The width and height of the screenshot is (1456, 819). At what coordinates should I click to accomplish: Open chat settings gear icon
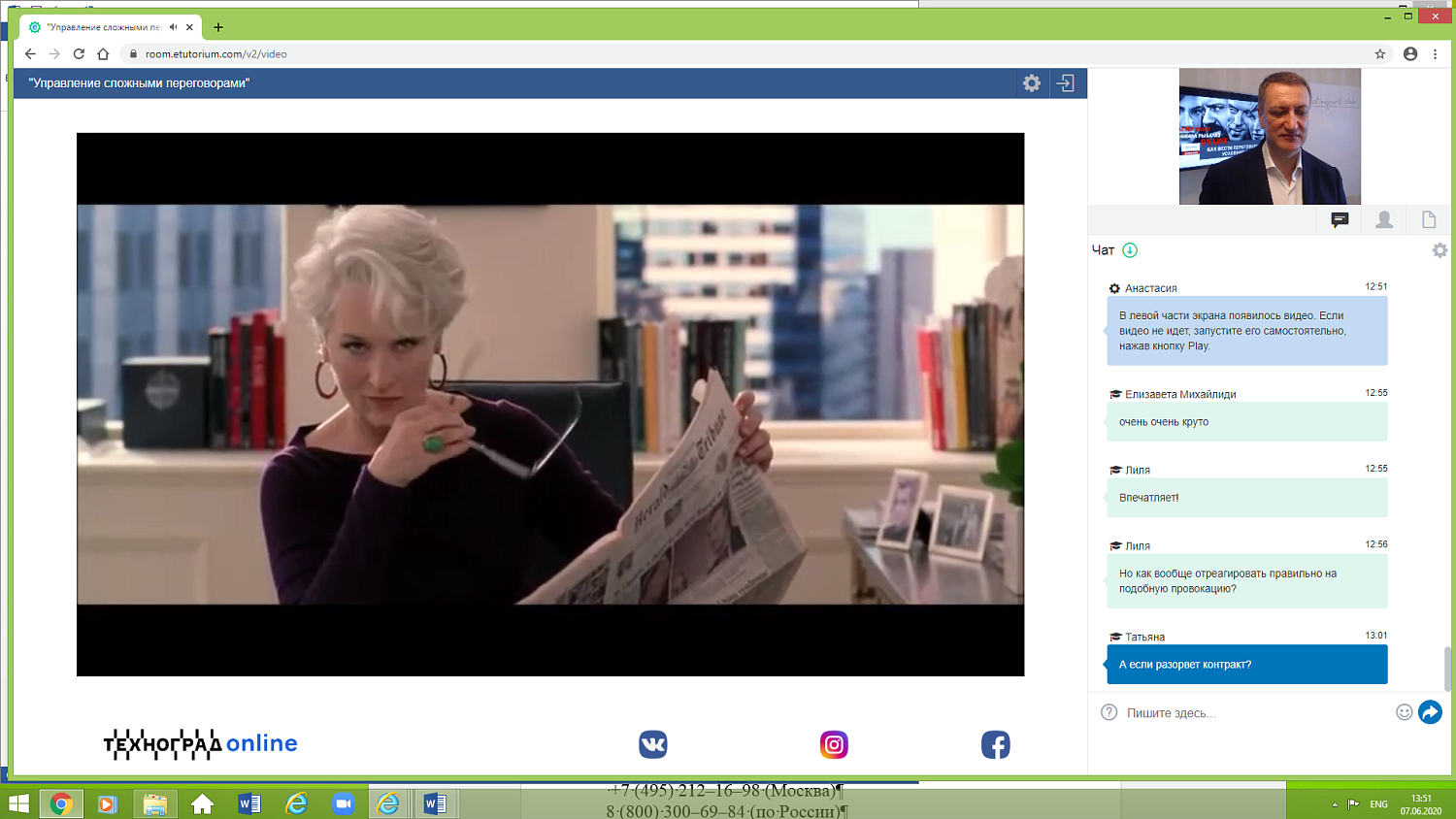[x=1439, y=250]
